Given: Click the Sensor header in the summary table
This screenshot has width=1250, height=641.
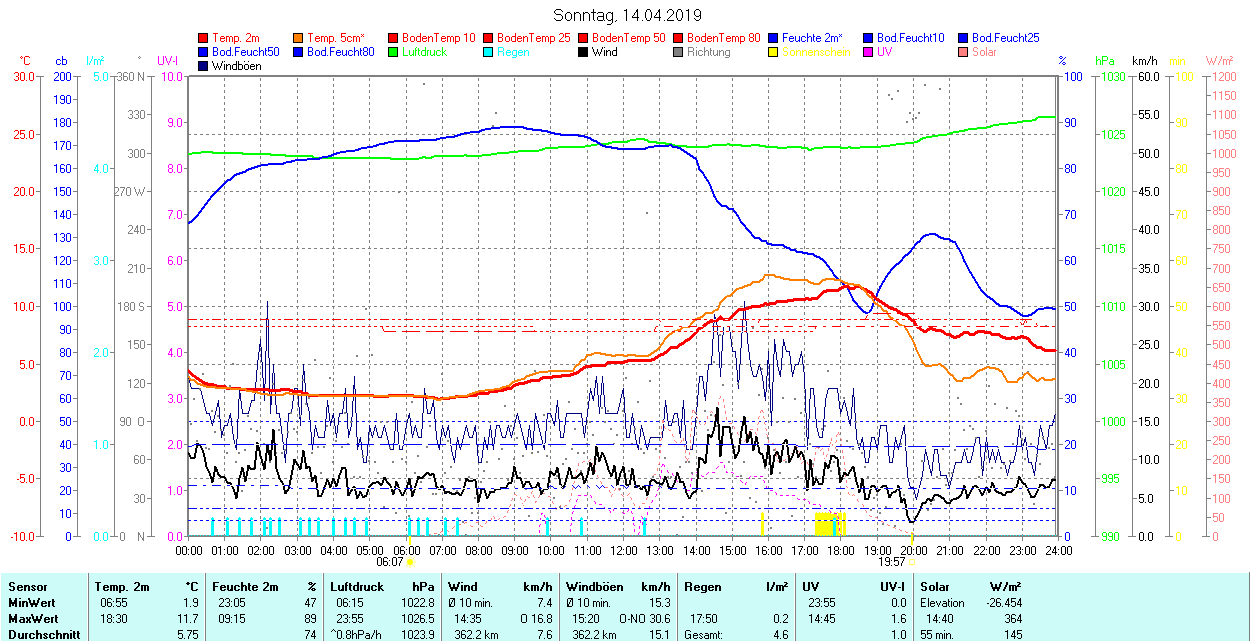Looking at the screenshot, I should coord(27,587).
